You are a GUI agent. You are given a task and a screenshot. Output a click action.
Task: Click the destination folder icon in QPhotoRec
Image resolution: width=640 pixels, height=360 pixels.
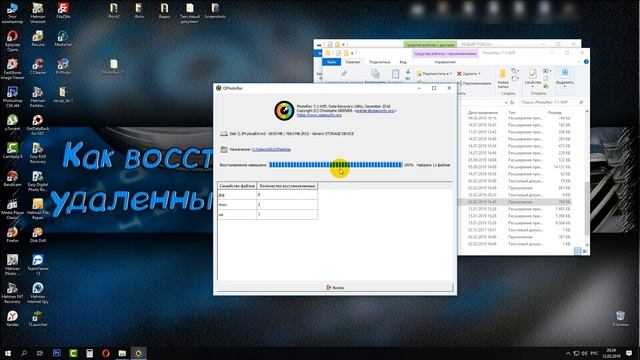point(224,149)
